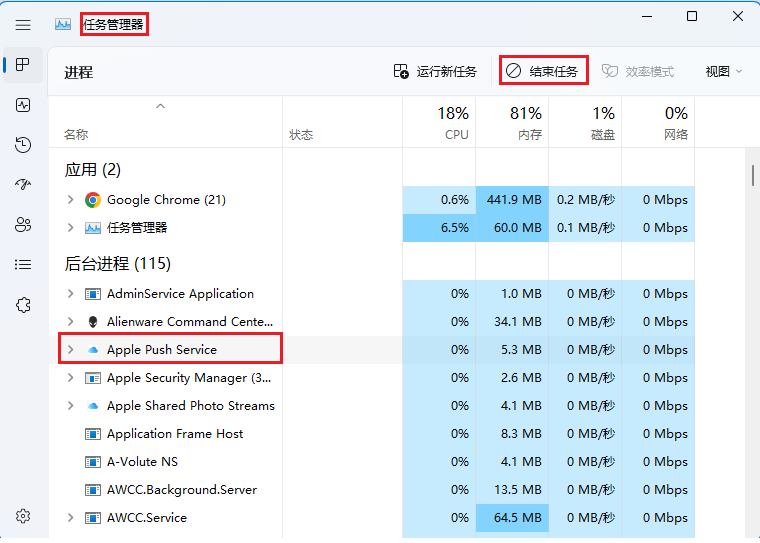
Task: Expand the Apple Push Service entry
Action: tap(70, 350)
